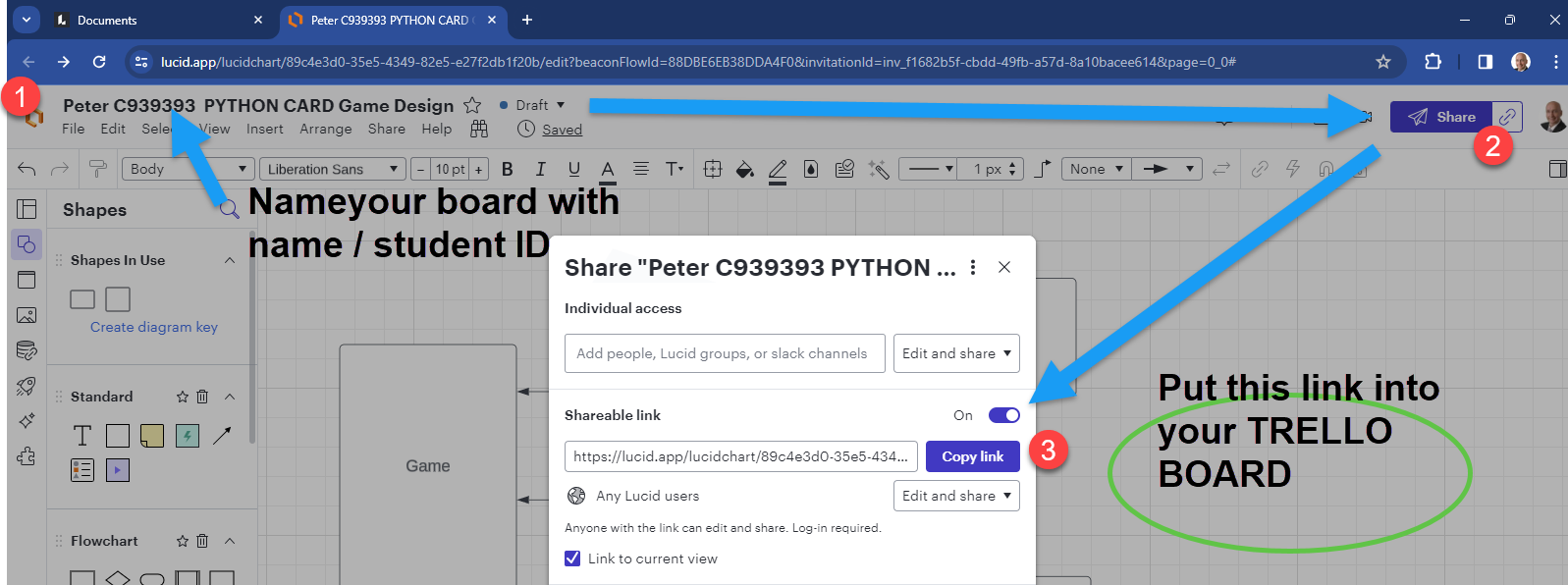Select the Shapes panel sidebar icon

tap(27, 244)
